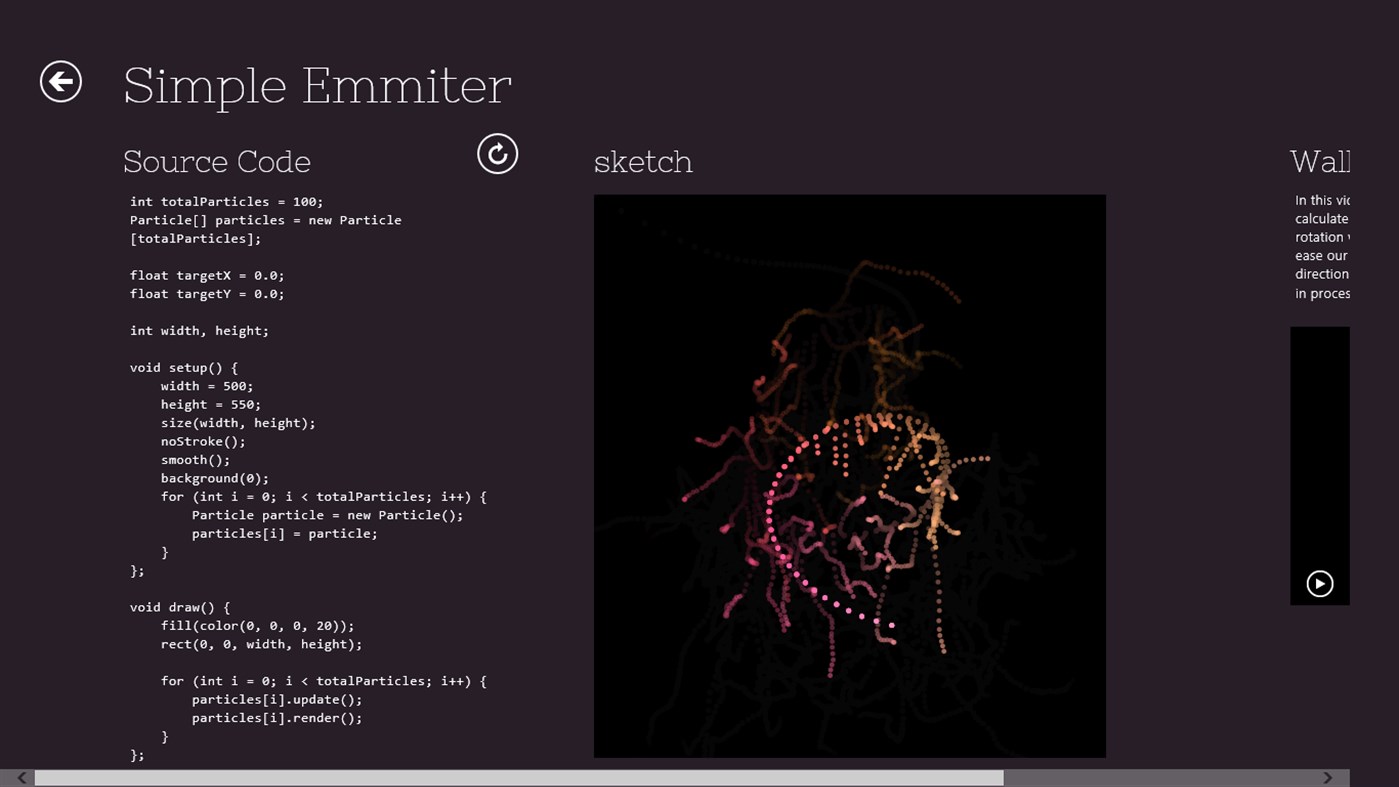1399x787 pixels.
Task: Click the "int totalParticles = 100;" code line
Action: click(226, 202)
